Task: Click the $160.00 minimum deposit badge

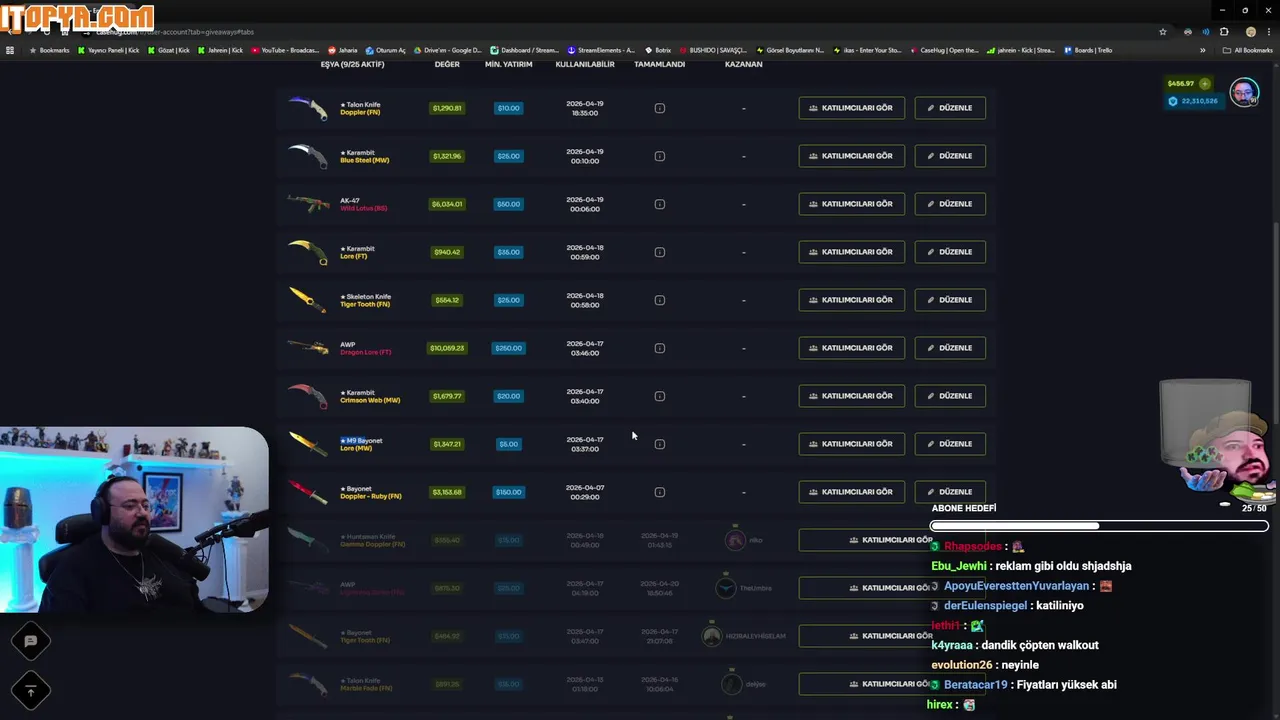Action: coord(508,492)
